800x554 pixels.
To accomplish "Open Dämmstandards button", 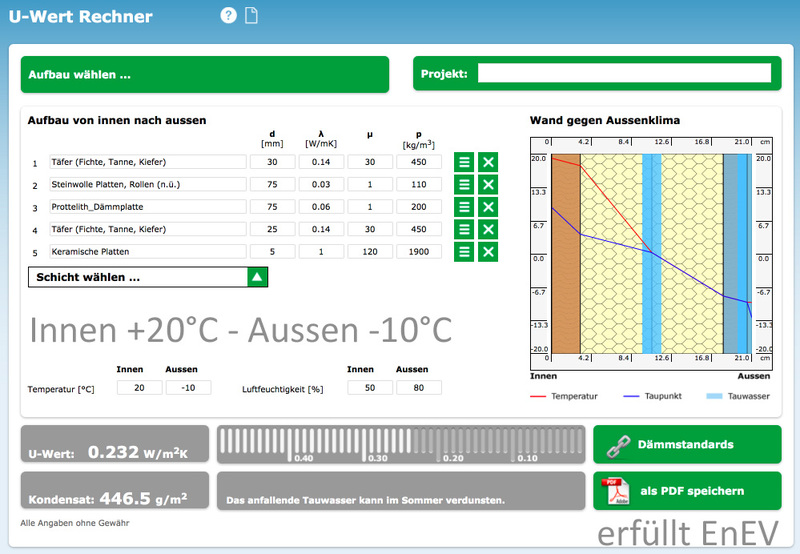I will [x=687, y=444].
